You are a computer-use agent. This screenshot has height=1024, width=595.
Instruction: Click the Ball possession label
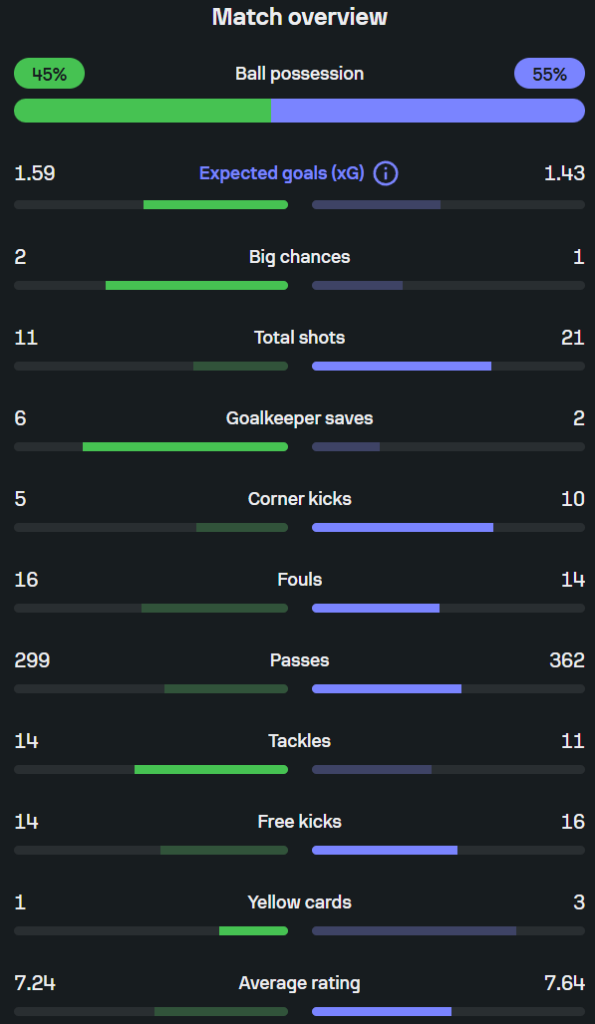coord(299,73)
